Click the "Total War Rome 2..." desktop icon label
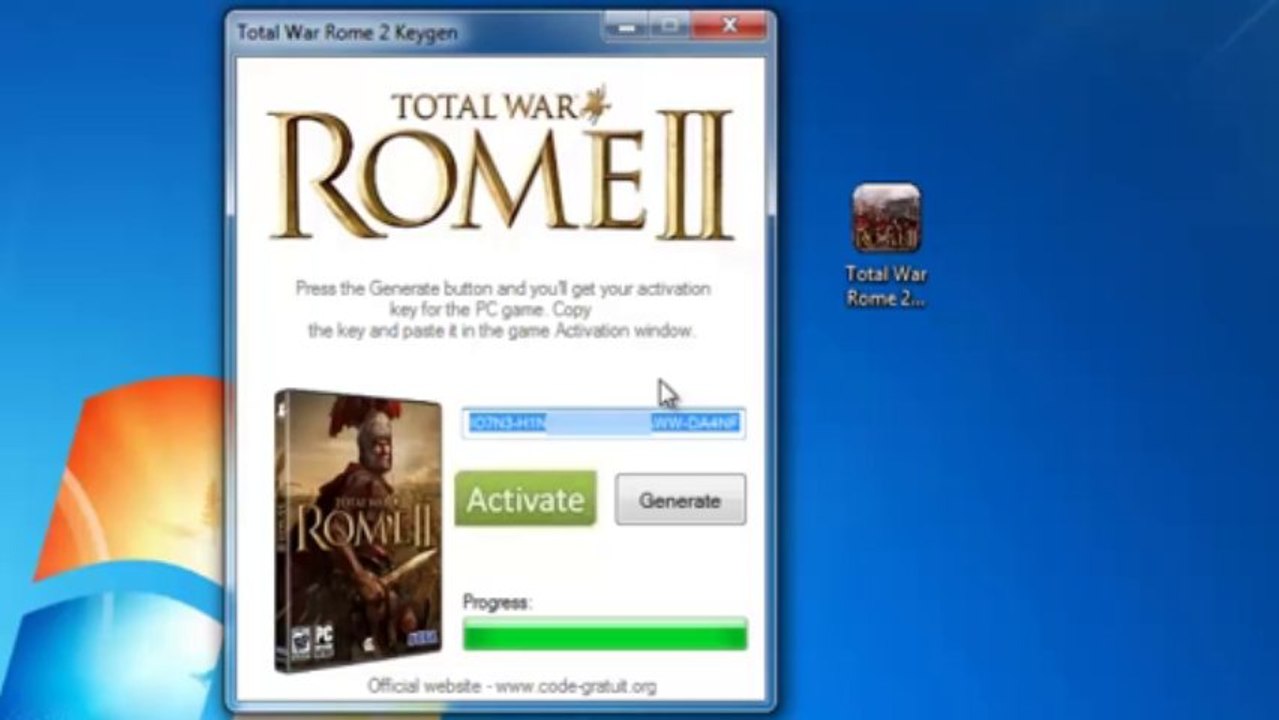 [886, 286]
